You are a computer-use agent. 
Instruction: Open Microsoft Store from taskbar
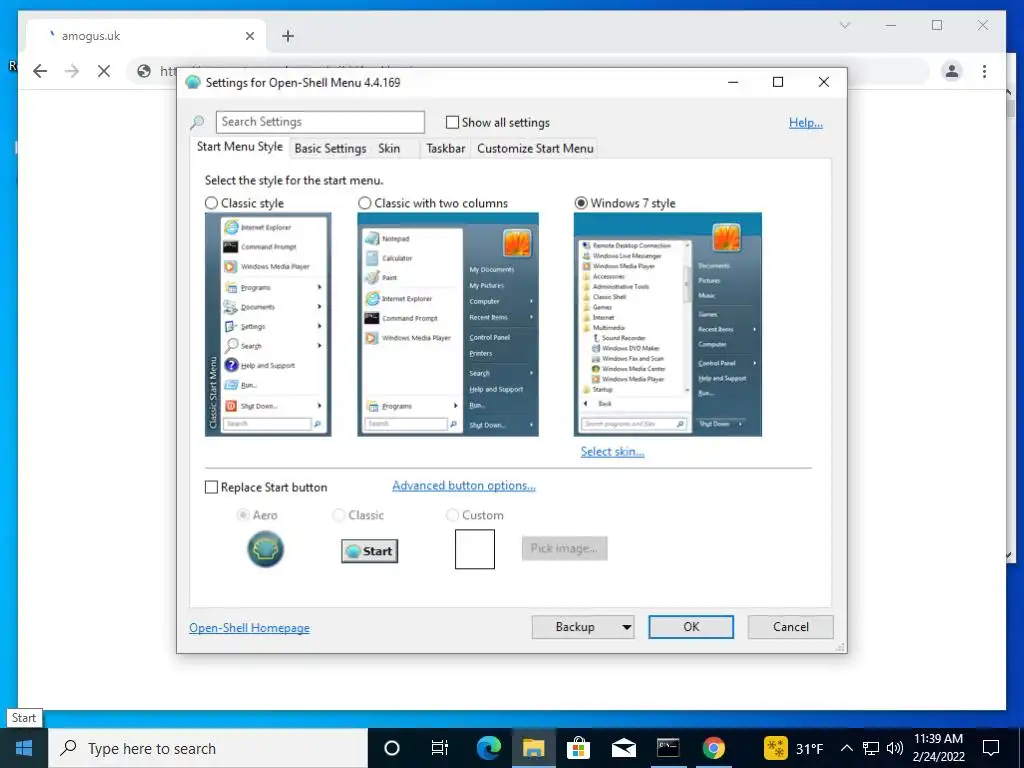(578, 748)
